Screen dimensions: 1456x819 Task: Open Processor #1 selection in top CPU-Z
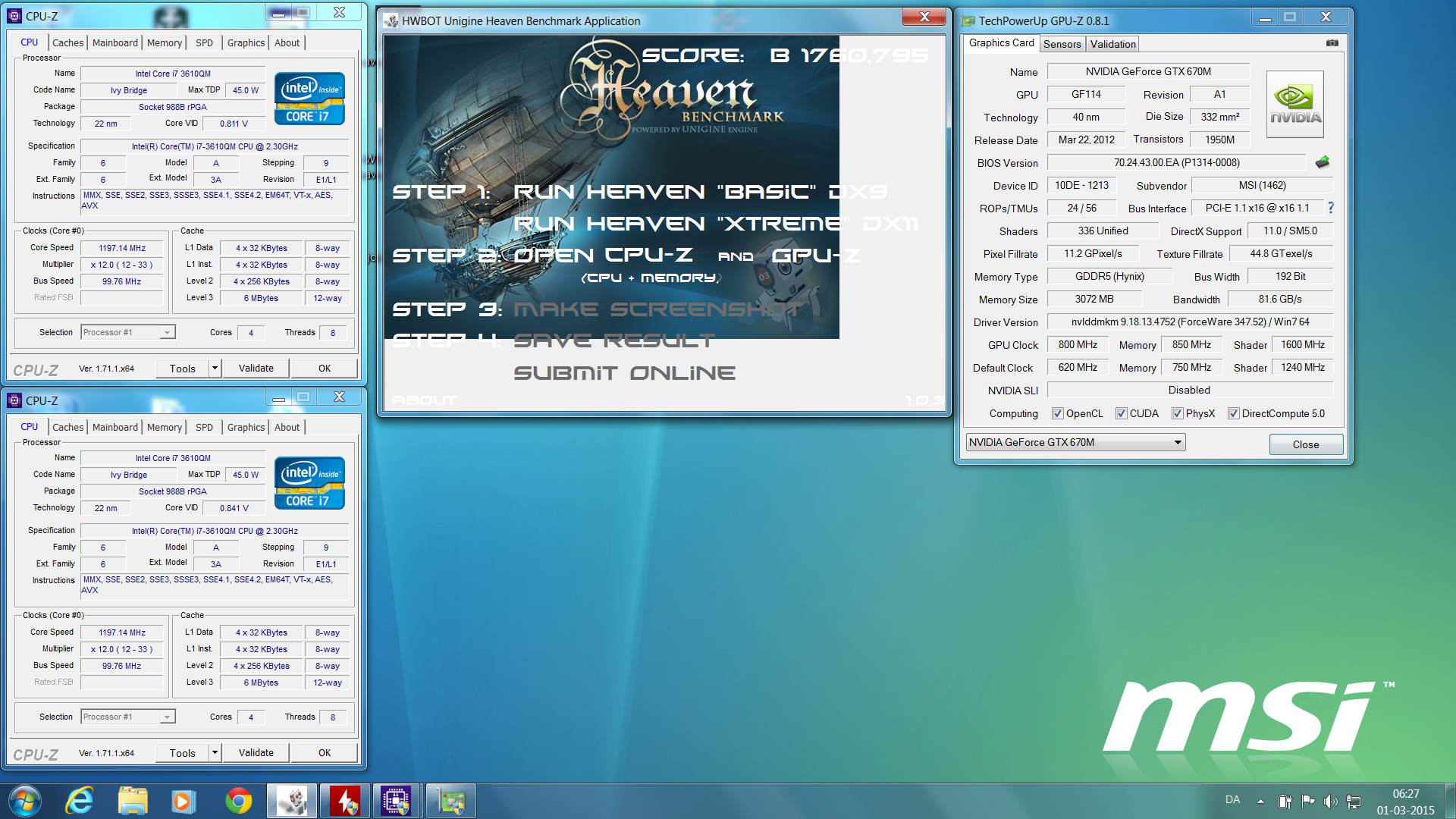(x=128, y=332)
